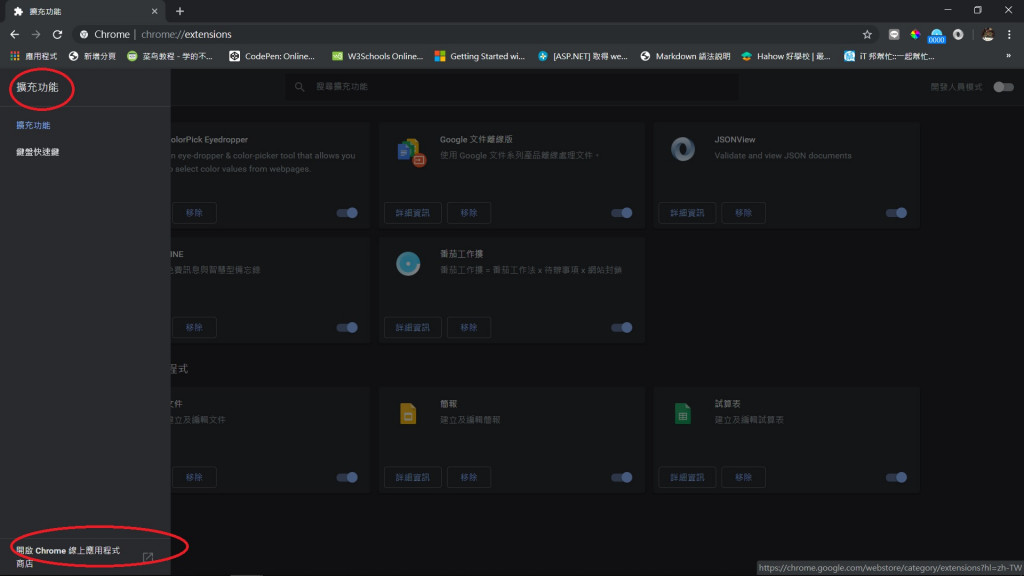The height and width of the screenshot is (576, 1024).
Task: Open the 菜鸟教程 bookmark
Action: 170,56
